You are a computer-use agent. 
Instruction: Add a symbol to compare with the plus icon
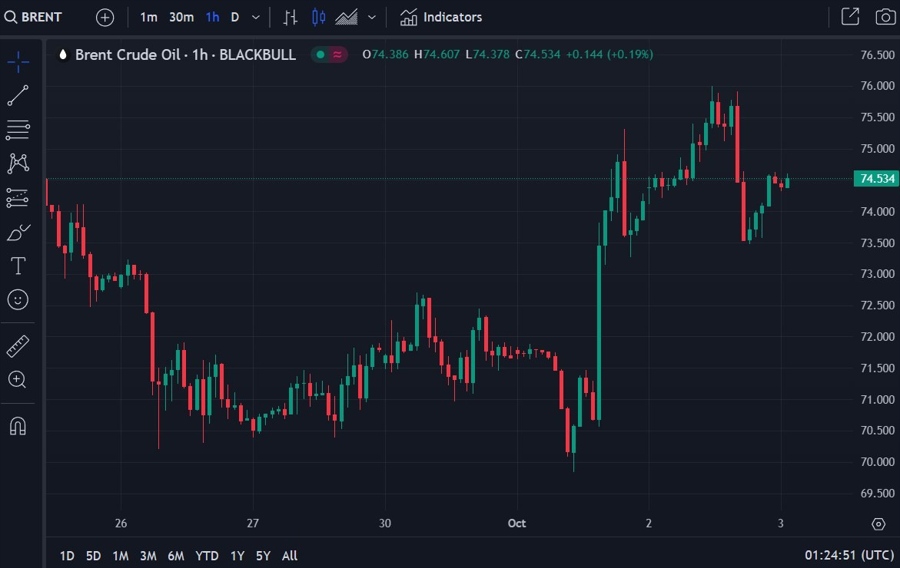pyautogui.click(x=105, y=18)
